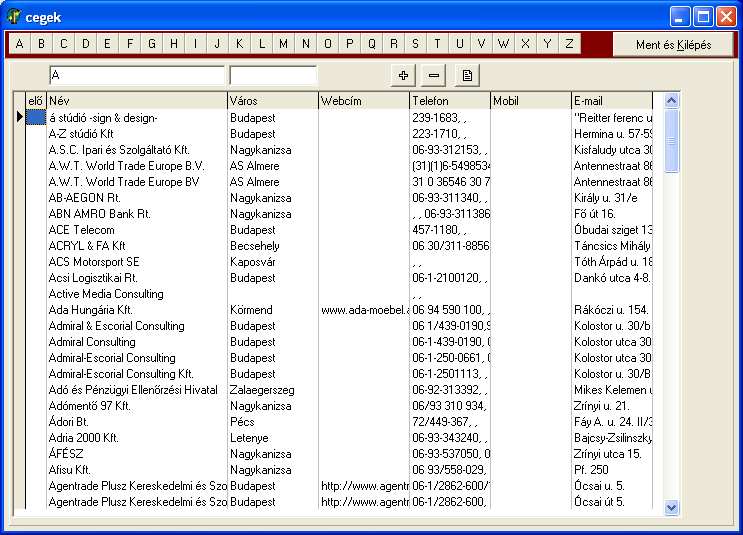Click the vertical scrollbar down arrow

[671, 508]
